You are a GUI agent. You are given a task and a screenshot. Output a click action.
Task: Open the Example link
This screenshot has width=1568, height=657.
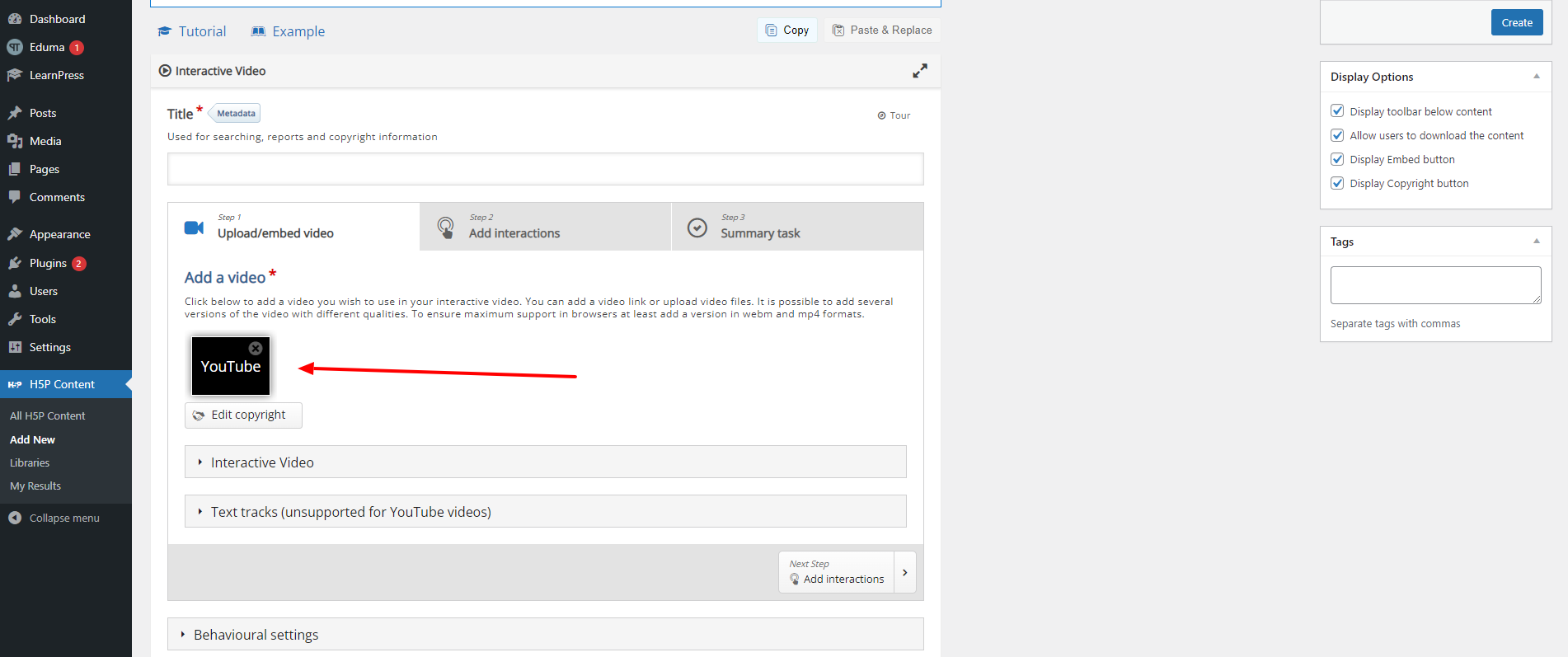point(288,31)
